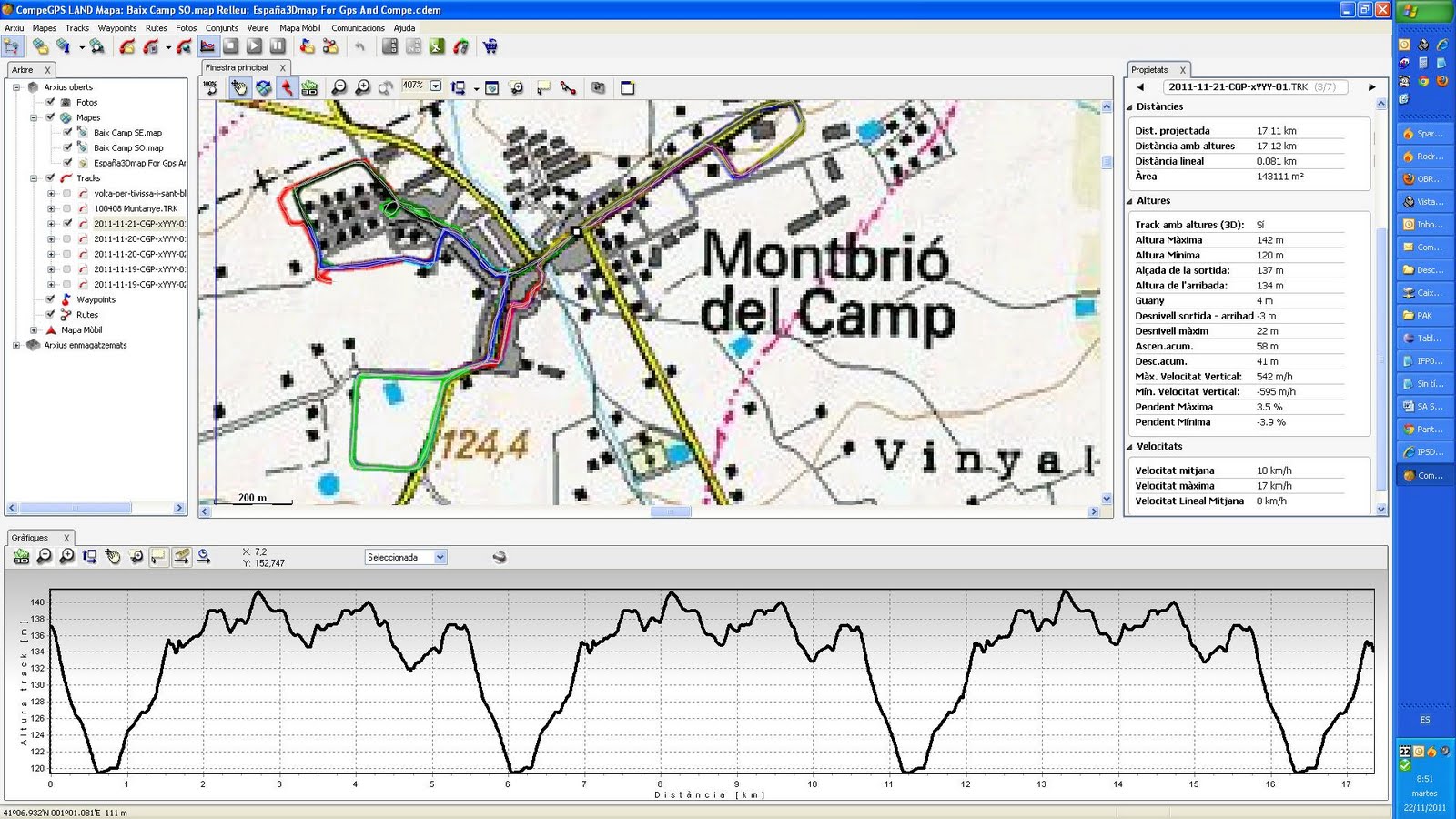Image resolution: width=1456 pixels, height=819 pixels.
Task: Click the Open Track icon in main toolbar
Action: point(127,46)
